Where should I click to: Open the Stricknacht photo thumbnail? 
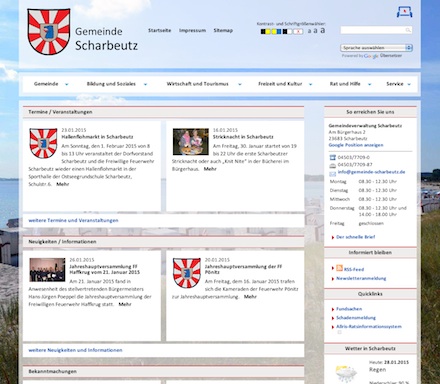click(190, 142)
